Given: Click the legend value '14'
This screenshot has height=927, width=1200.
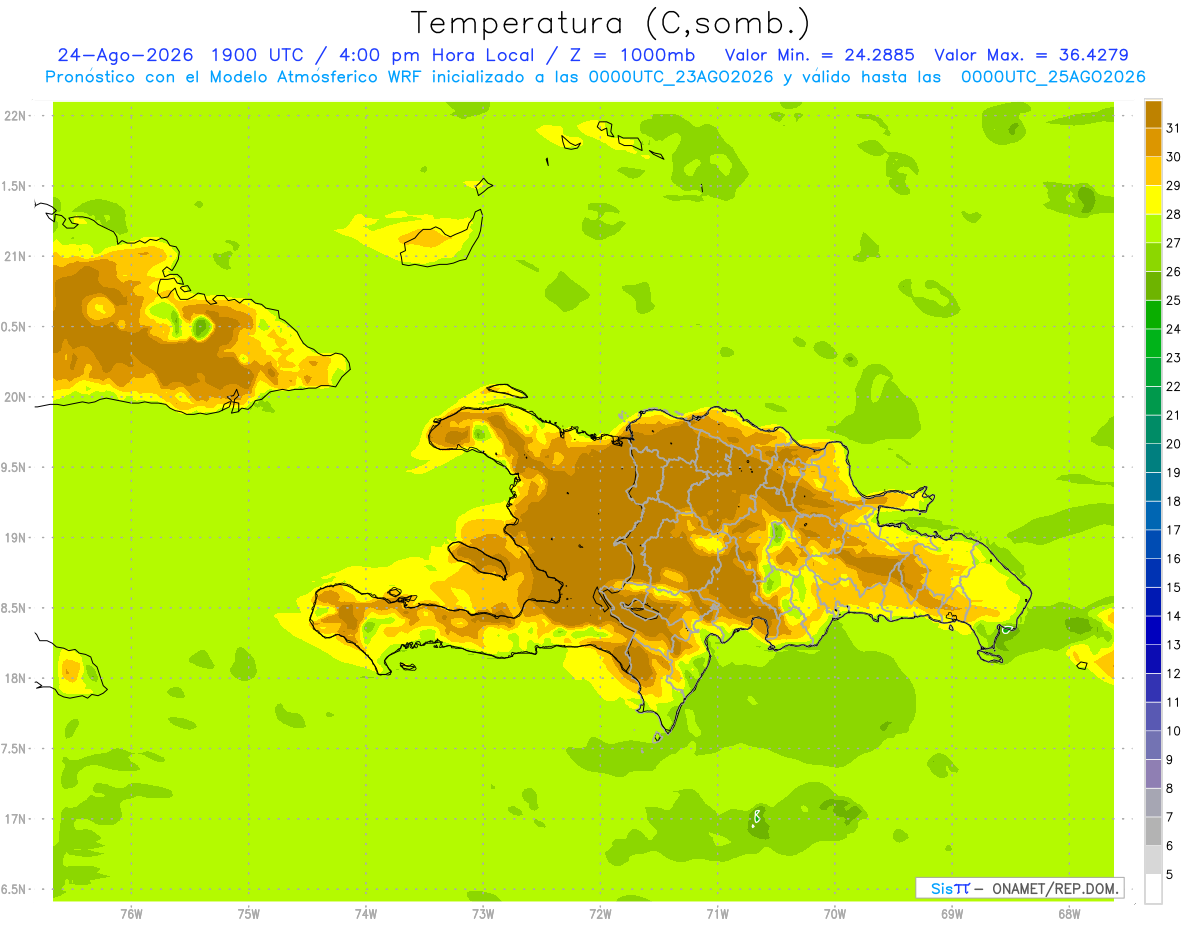Looking at the screenshot, I should (1174, 616).
